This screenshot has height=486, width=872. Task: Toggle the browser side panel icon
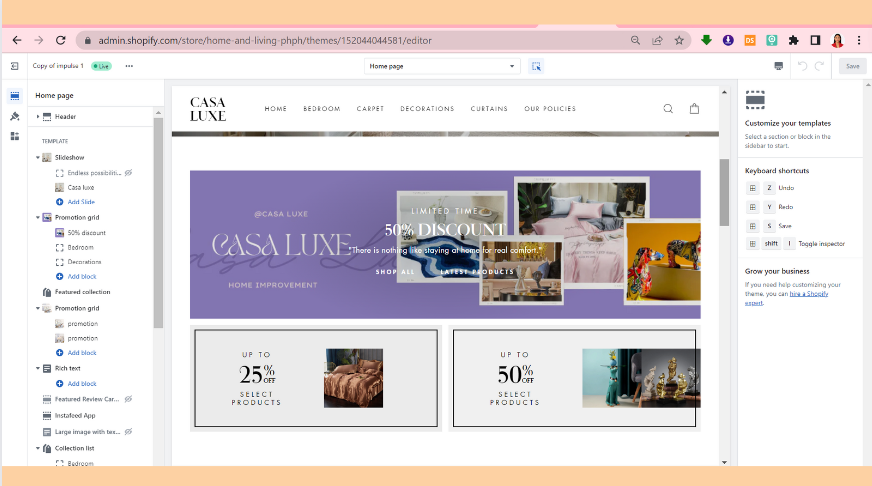pos(815,40)
